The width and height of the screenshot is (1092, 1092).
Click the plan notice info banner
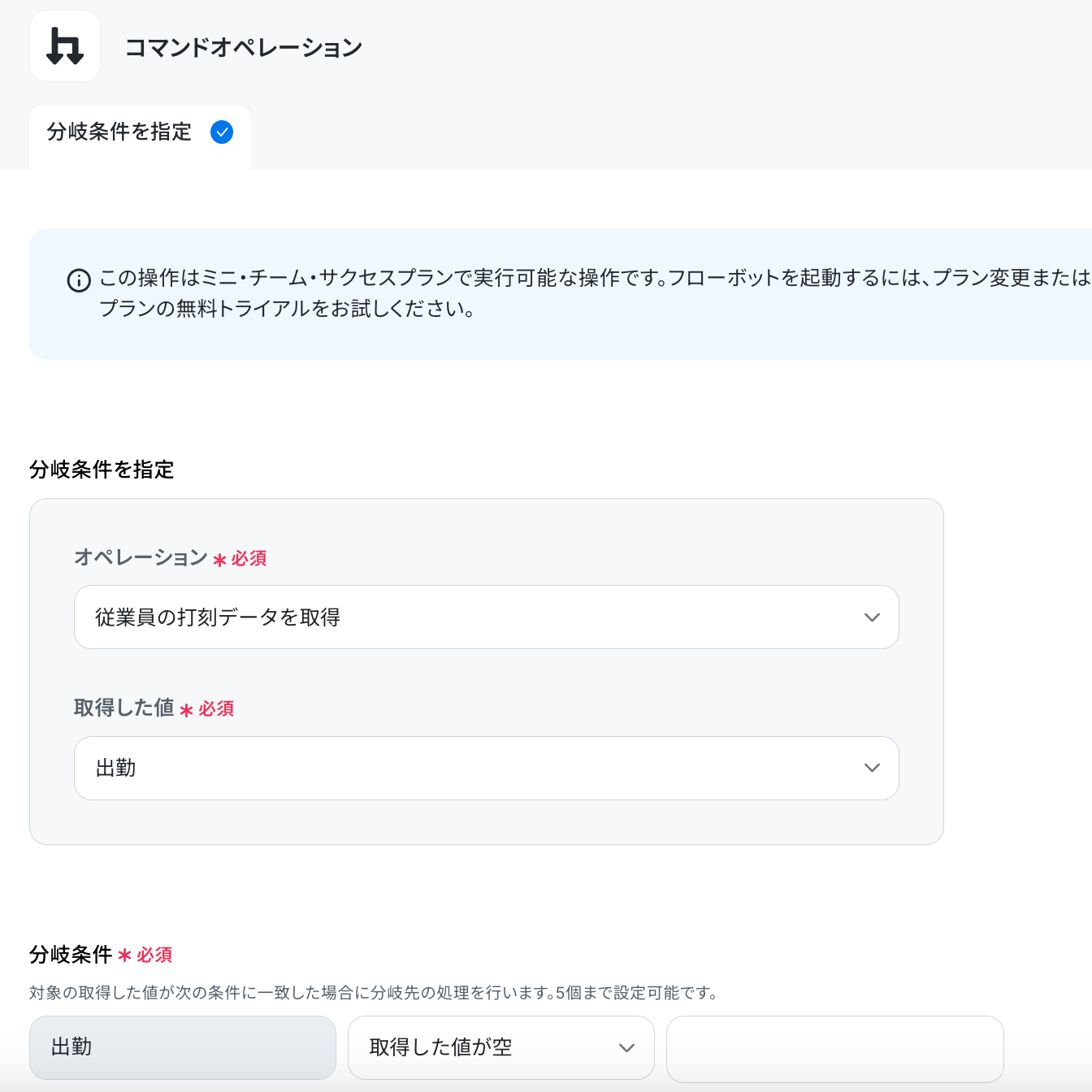pos(561,294)
